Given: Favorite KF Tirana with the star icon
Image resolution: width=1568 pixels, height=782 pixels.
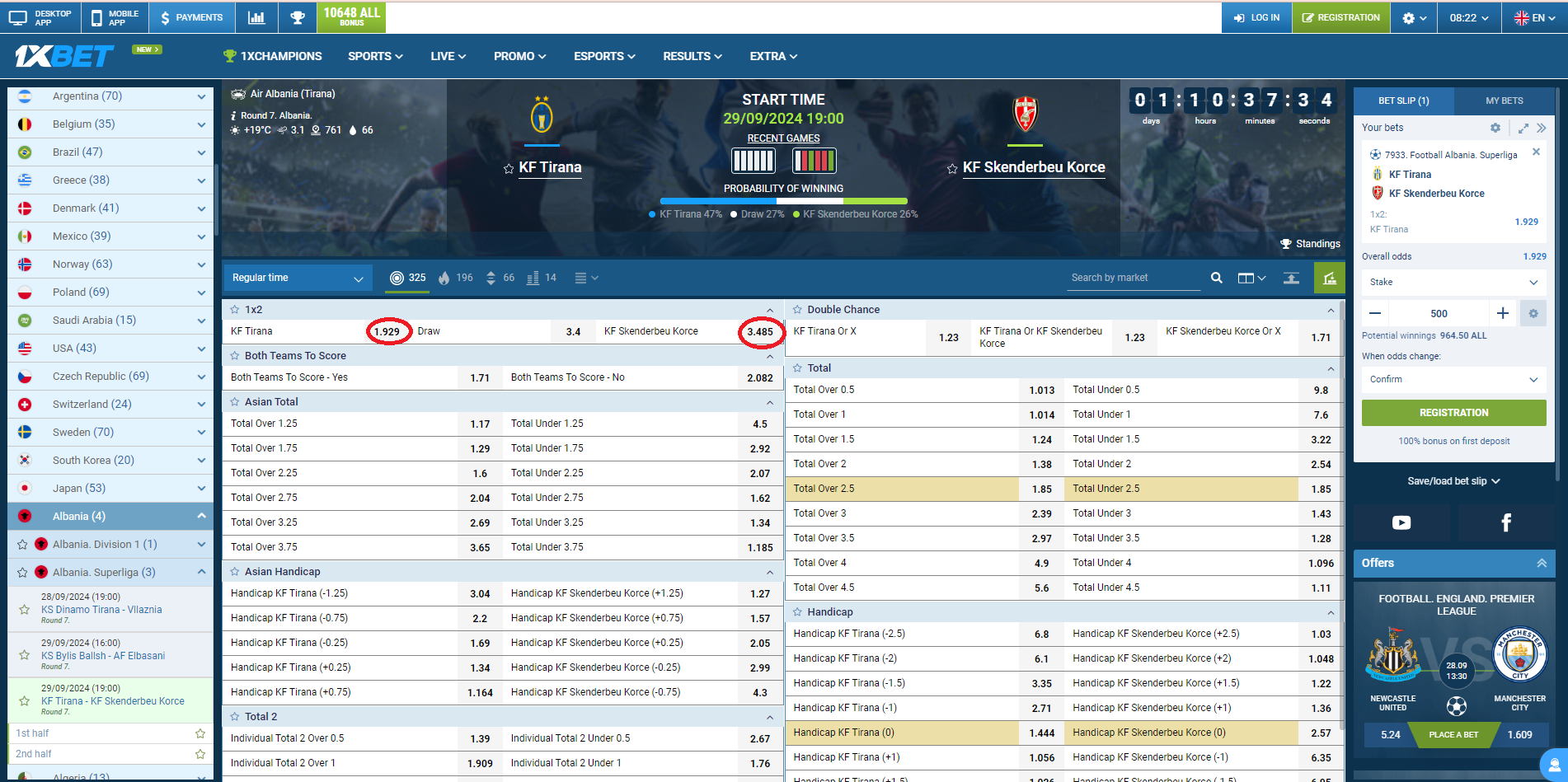Looking at the screenshot, I should [509, 169].
